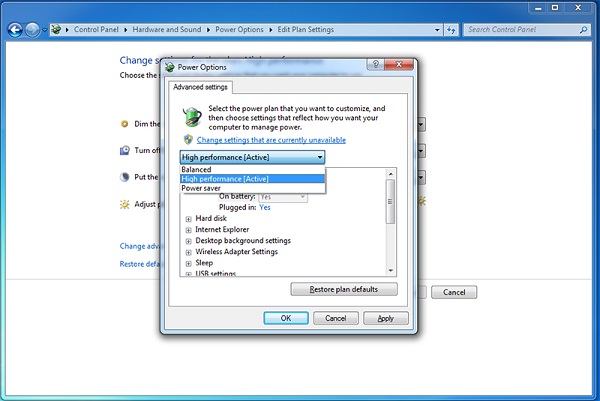Click the forward navigation arrow button
This screenshot has width=600, height=401.
tap(34, 29)
